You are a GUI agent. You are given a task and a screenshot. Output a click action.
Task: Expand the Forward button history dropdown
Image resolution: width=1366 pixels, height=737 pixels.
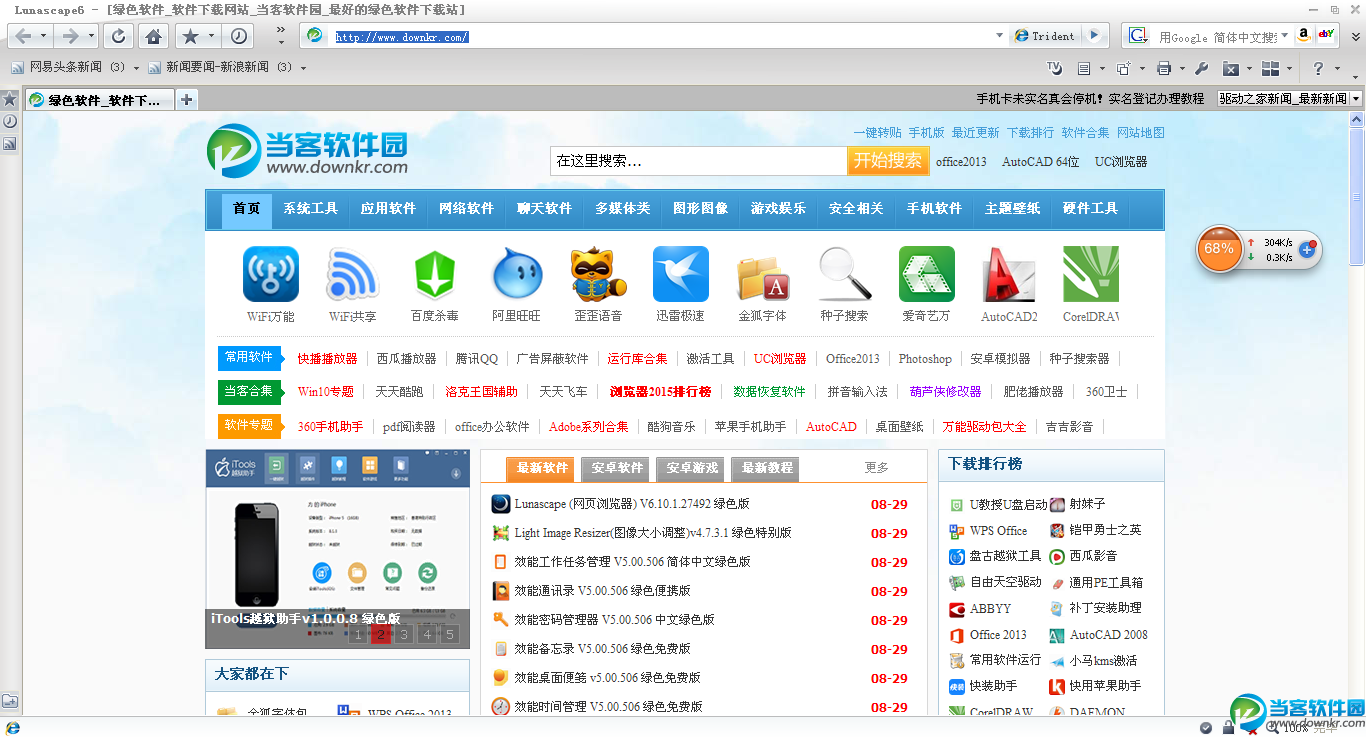91,36
